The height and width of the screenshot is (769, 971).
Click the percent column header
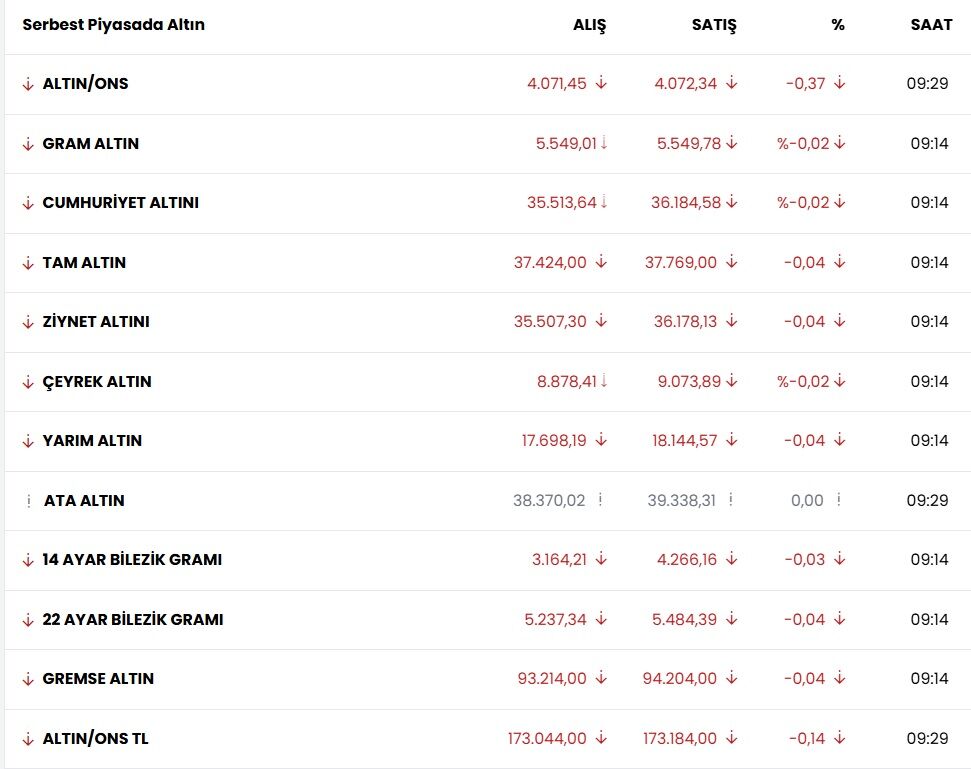pyautogui.click(x=838, y=25)
